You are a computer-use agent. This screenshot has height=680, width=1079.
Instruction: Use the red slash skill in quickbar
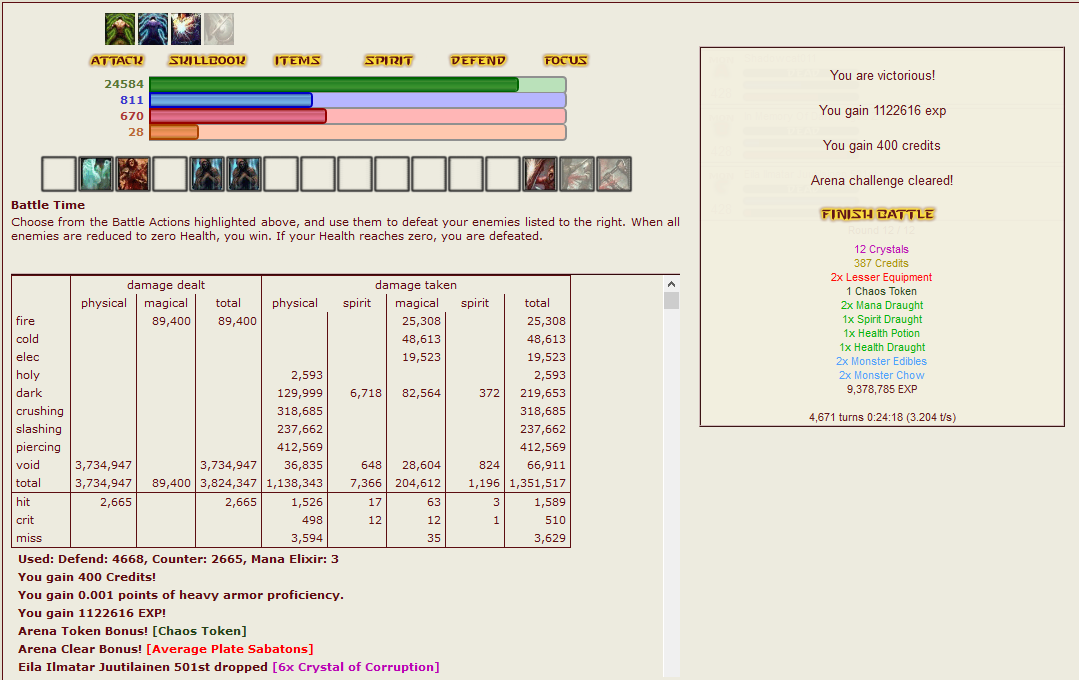pos(540,174)
